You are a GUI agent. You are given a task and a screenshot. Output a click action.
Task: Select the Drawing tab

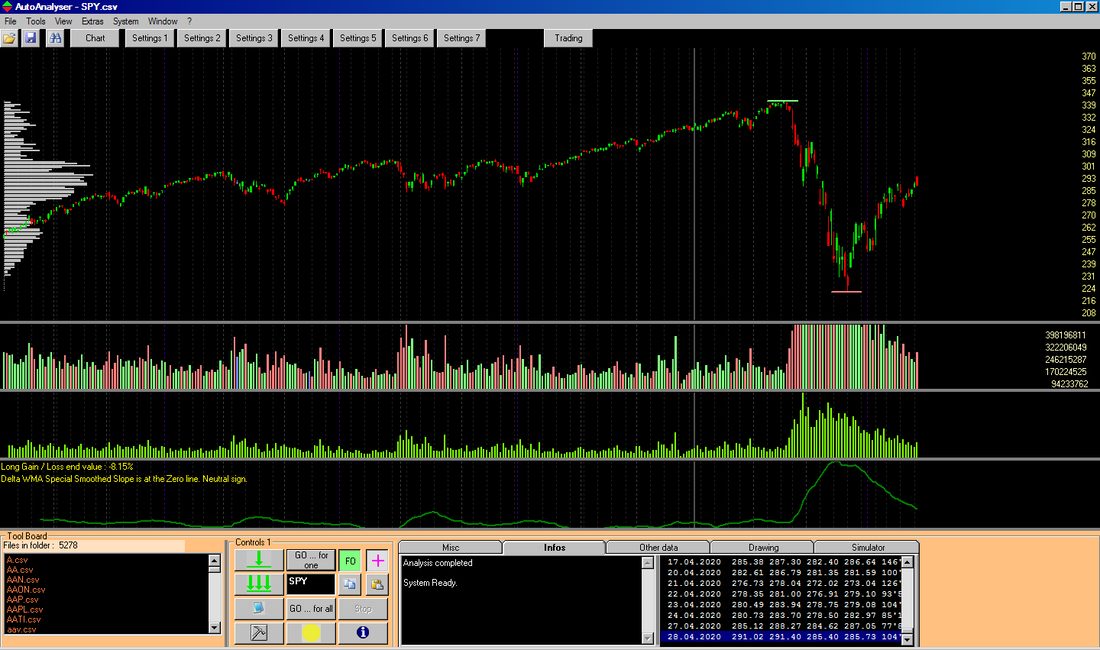click(763, 548)
